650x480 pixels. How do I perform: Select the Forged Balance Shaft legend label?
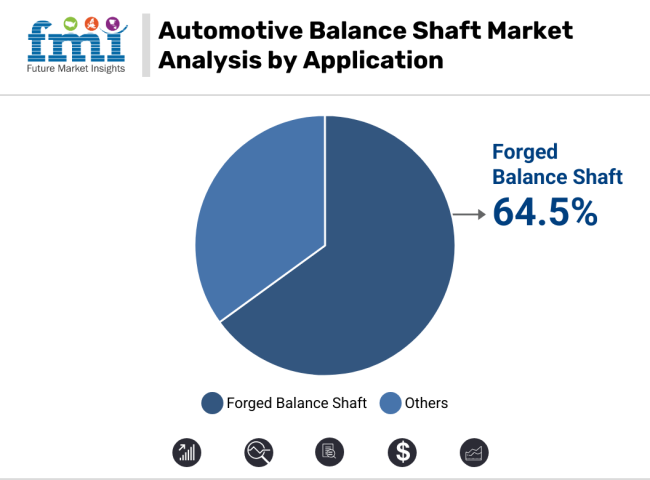[x=296, y=403]
